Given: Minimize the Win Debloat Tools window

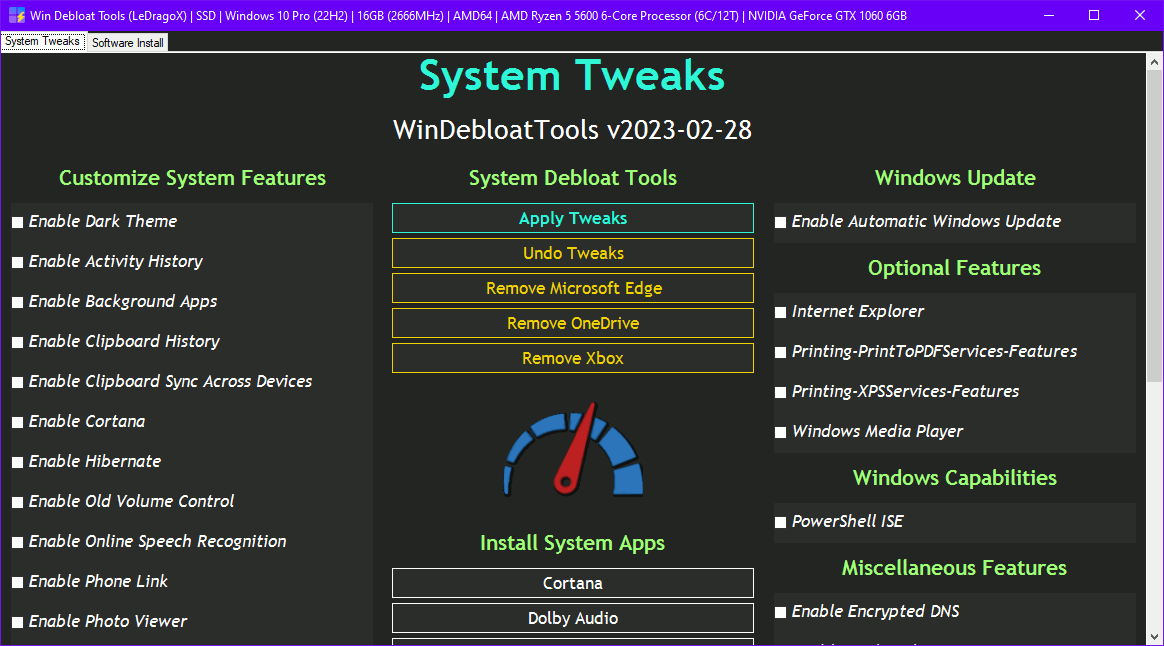Looking at the screenshot, I should coord(1049,16).
